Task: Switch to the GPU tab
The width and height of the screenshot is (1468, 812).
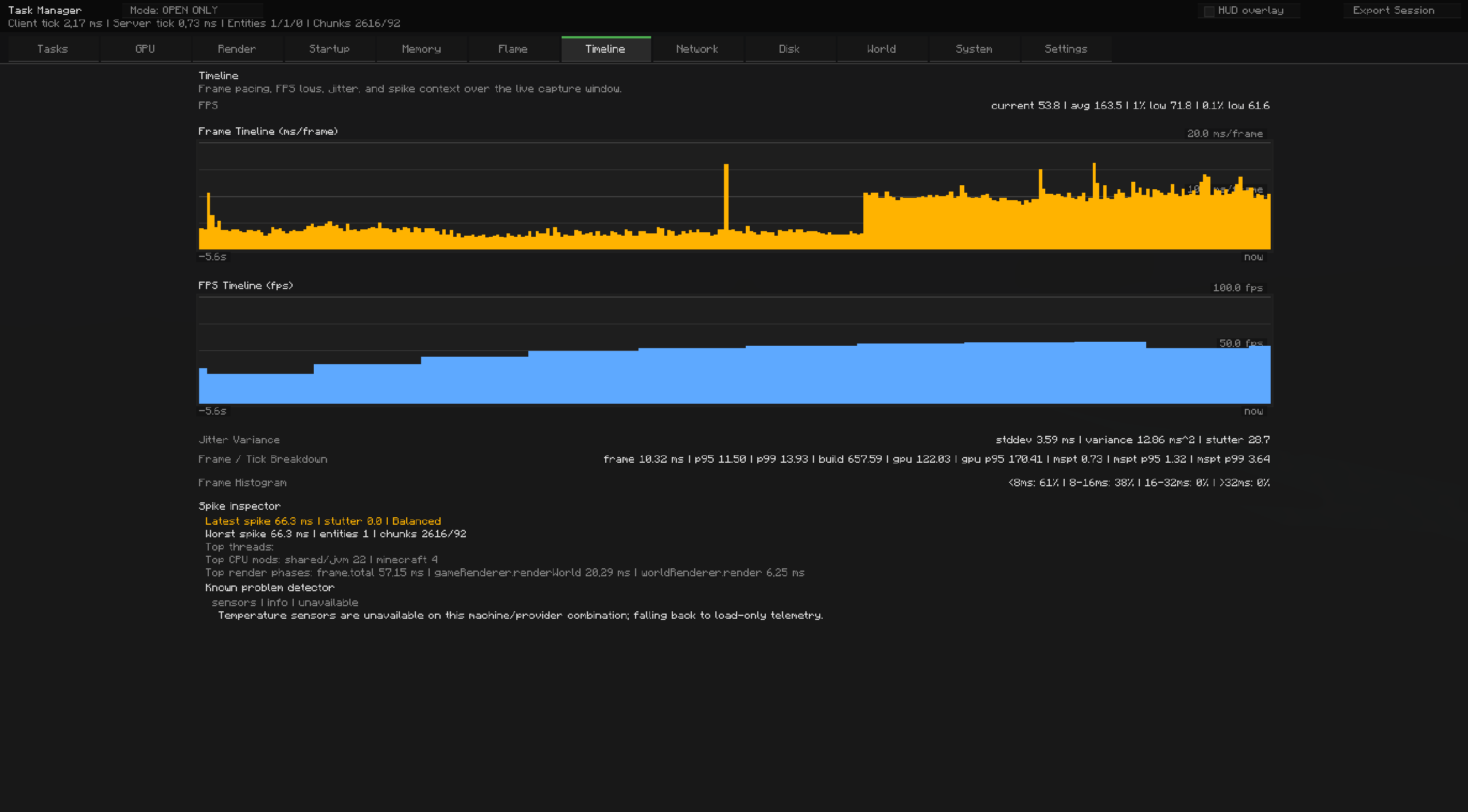Action: [145, 49]
